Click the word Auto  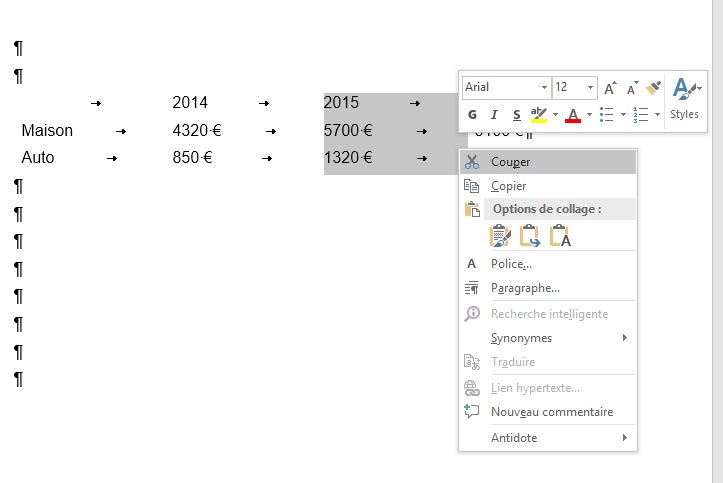click(38, 158)
